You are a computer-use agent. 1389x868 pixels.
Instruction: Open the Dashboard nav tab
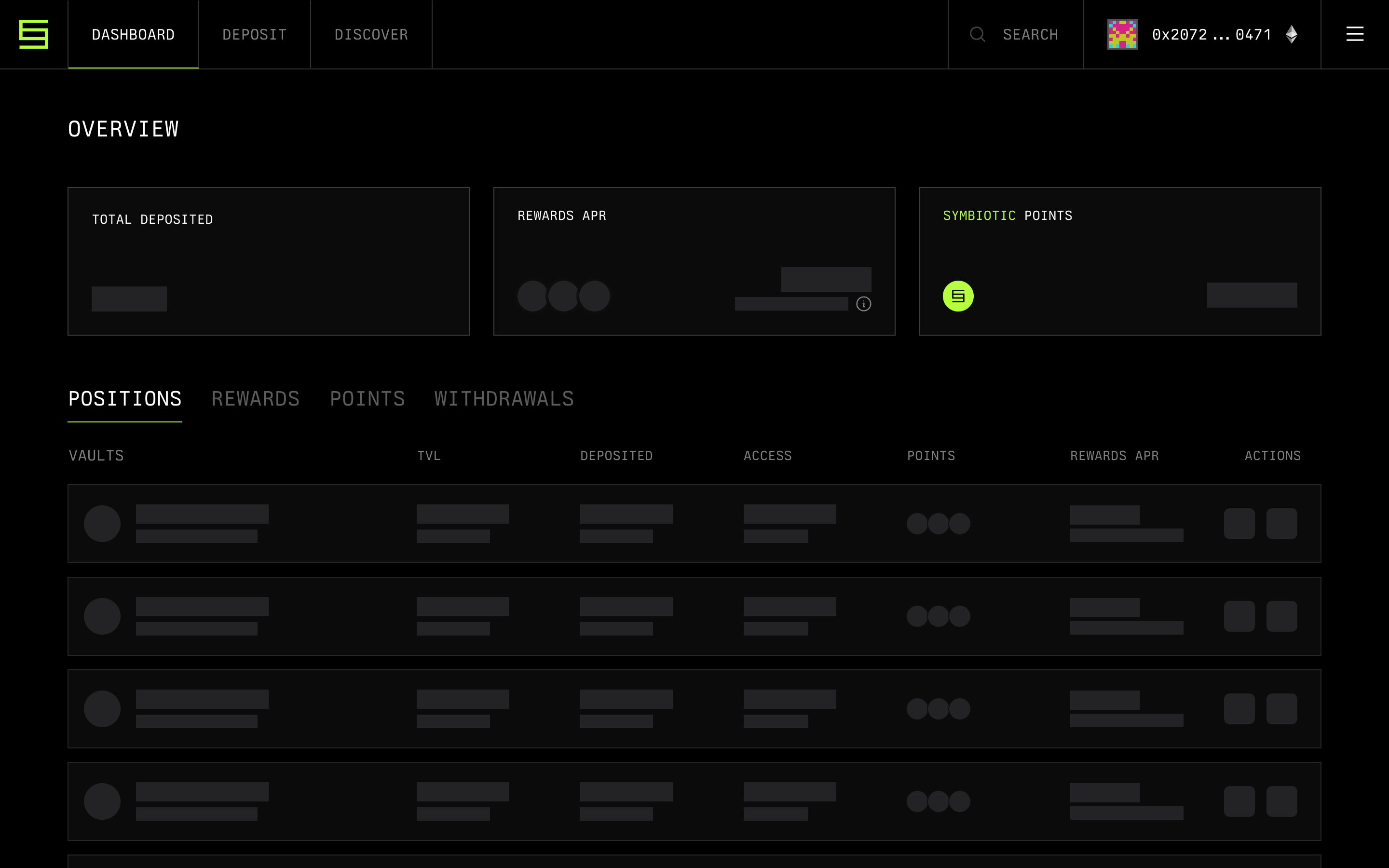[133, 34]
